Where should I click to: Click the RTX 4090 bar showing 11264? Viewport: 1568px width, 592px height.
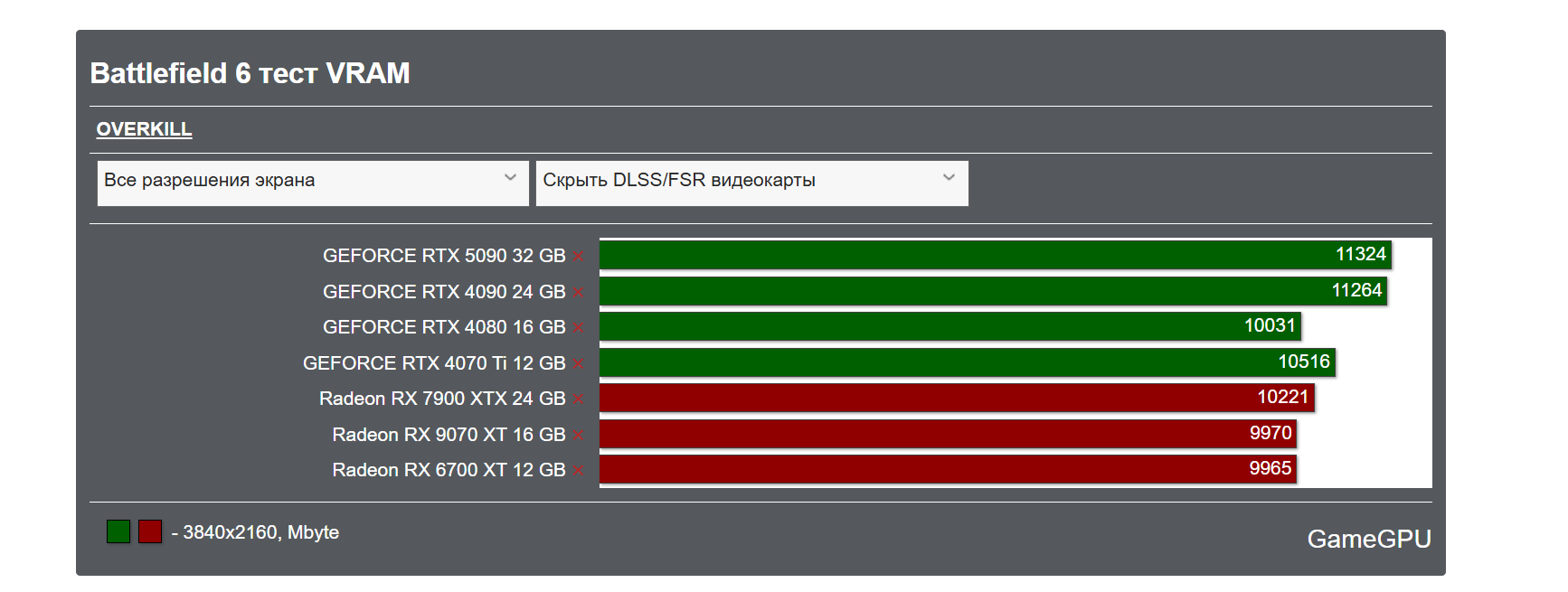pos(994,291)
